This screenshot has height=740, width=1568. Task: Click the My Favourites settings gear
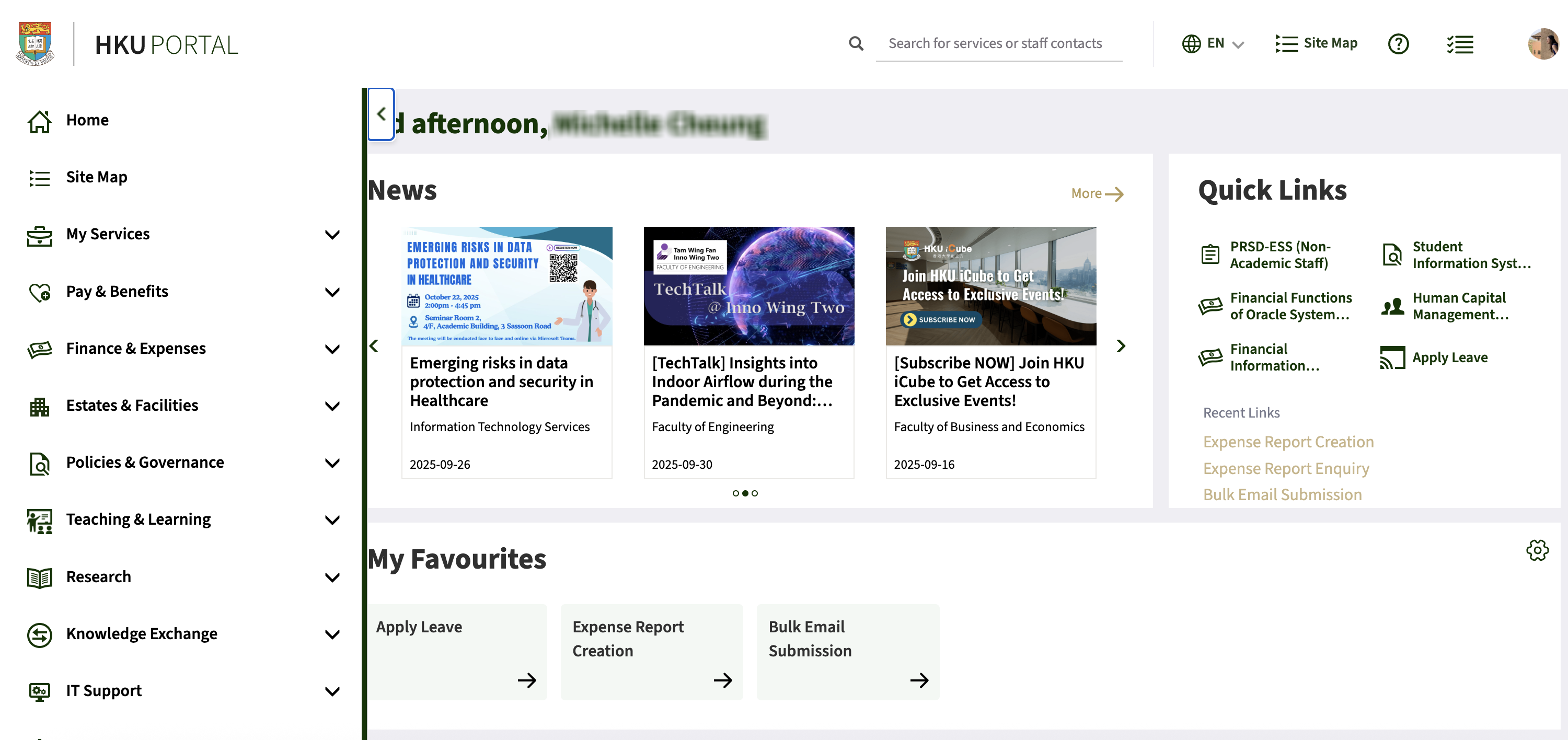tap(1537, 550)
